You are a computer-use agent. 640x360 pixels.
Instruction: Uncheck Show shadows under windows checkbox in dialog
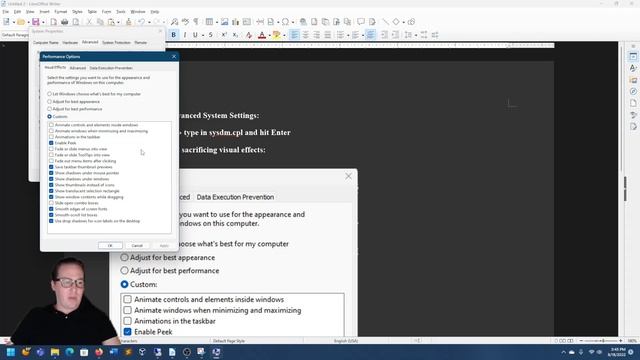point(51,179)
